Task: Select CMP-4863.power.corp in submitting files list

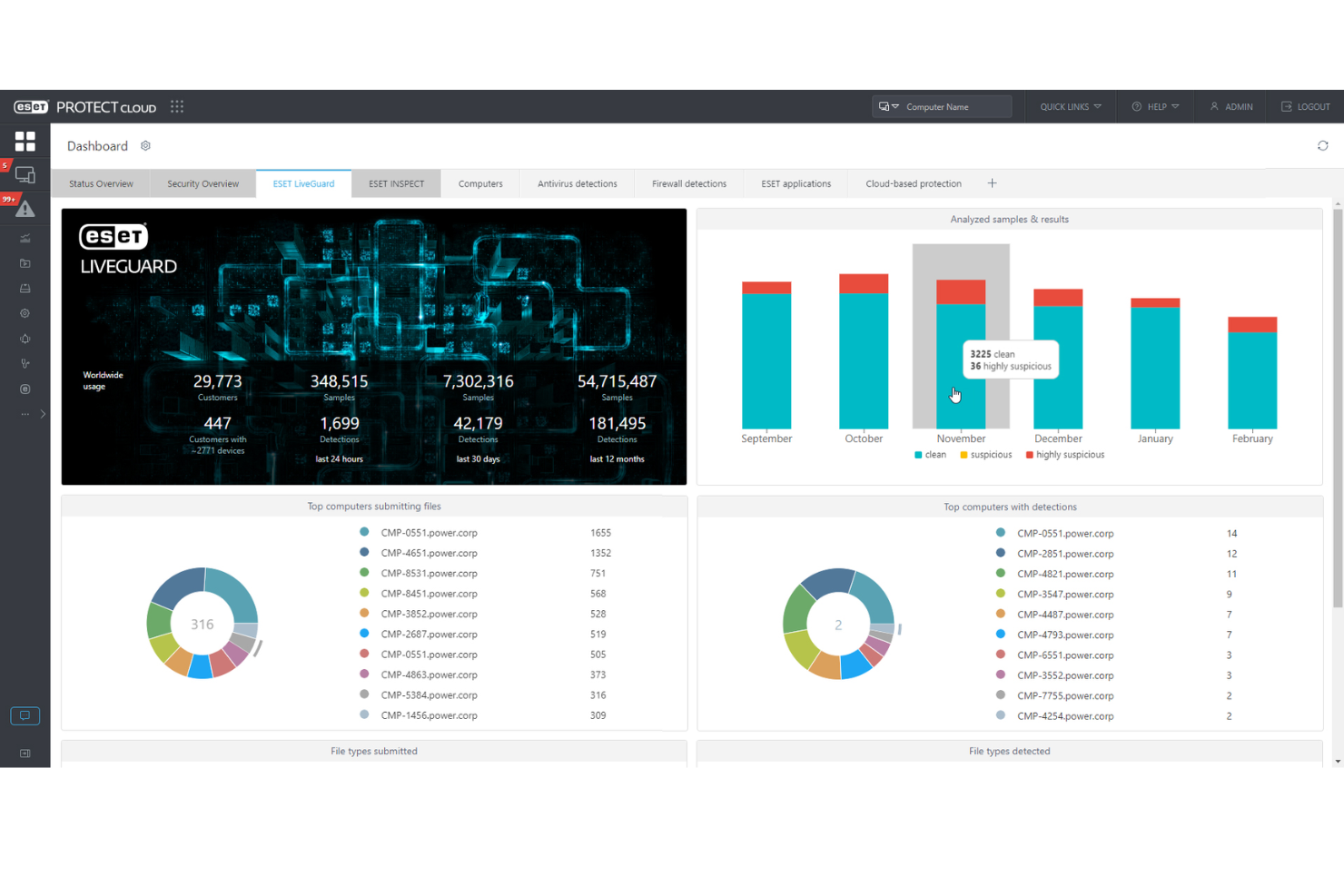Action: click(x=429, y=674)
